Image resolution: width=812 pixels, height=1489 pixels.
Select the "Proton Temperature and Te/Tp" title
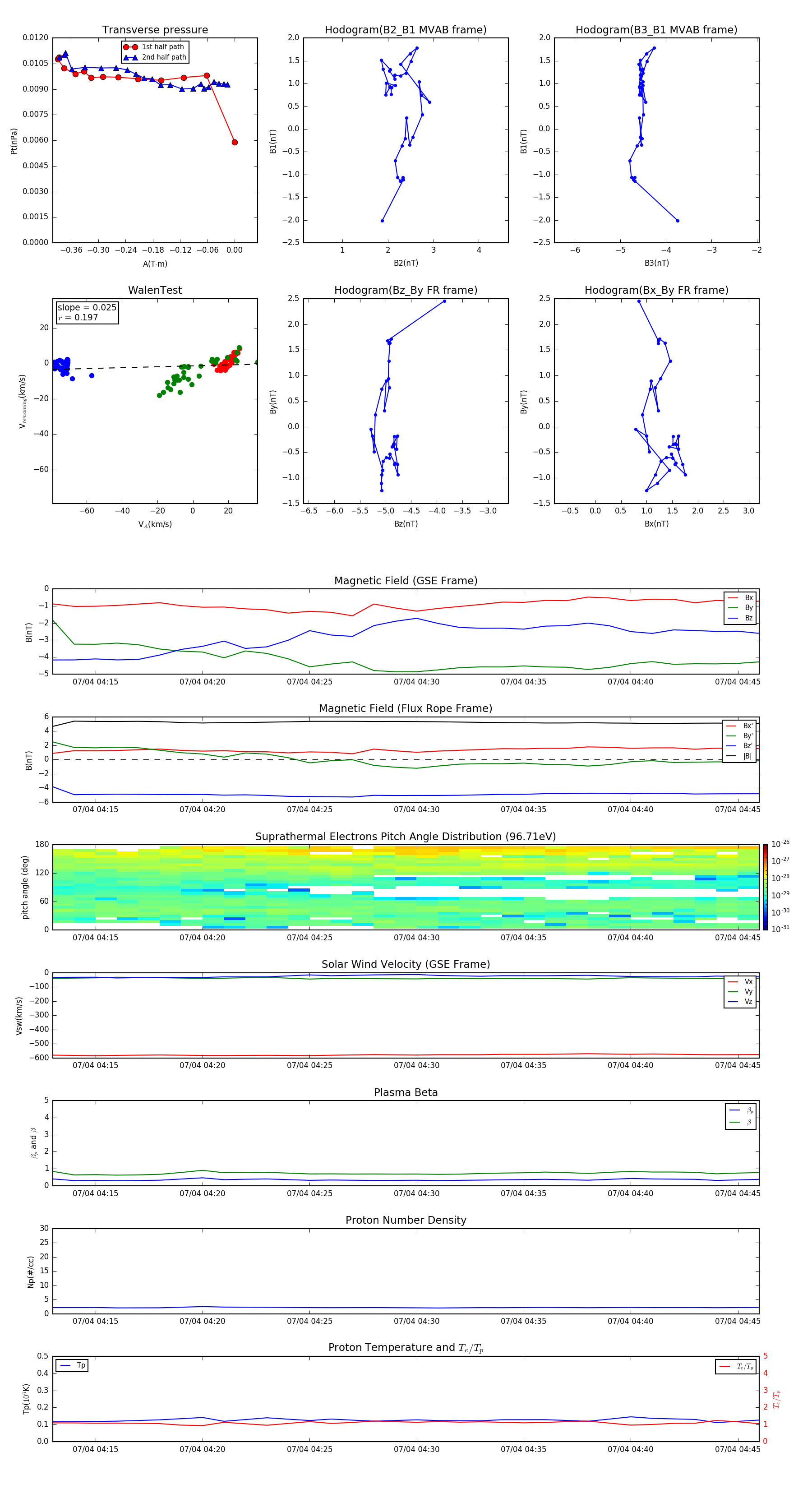pyautogui.click(x=406, y=1348)
